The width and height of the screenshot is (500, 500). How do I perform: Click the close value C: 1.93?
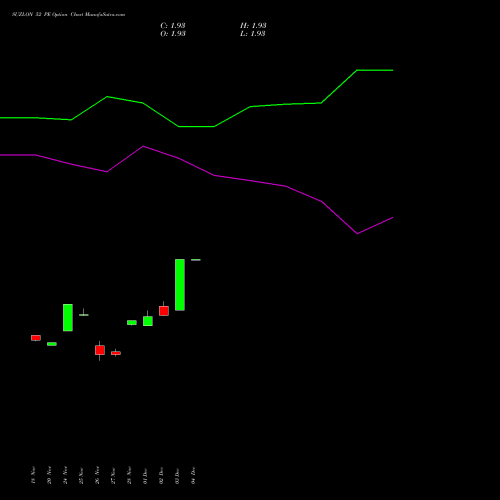tap(173, 26)
